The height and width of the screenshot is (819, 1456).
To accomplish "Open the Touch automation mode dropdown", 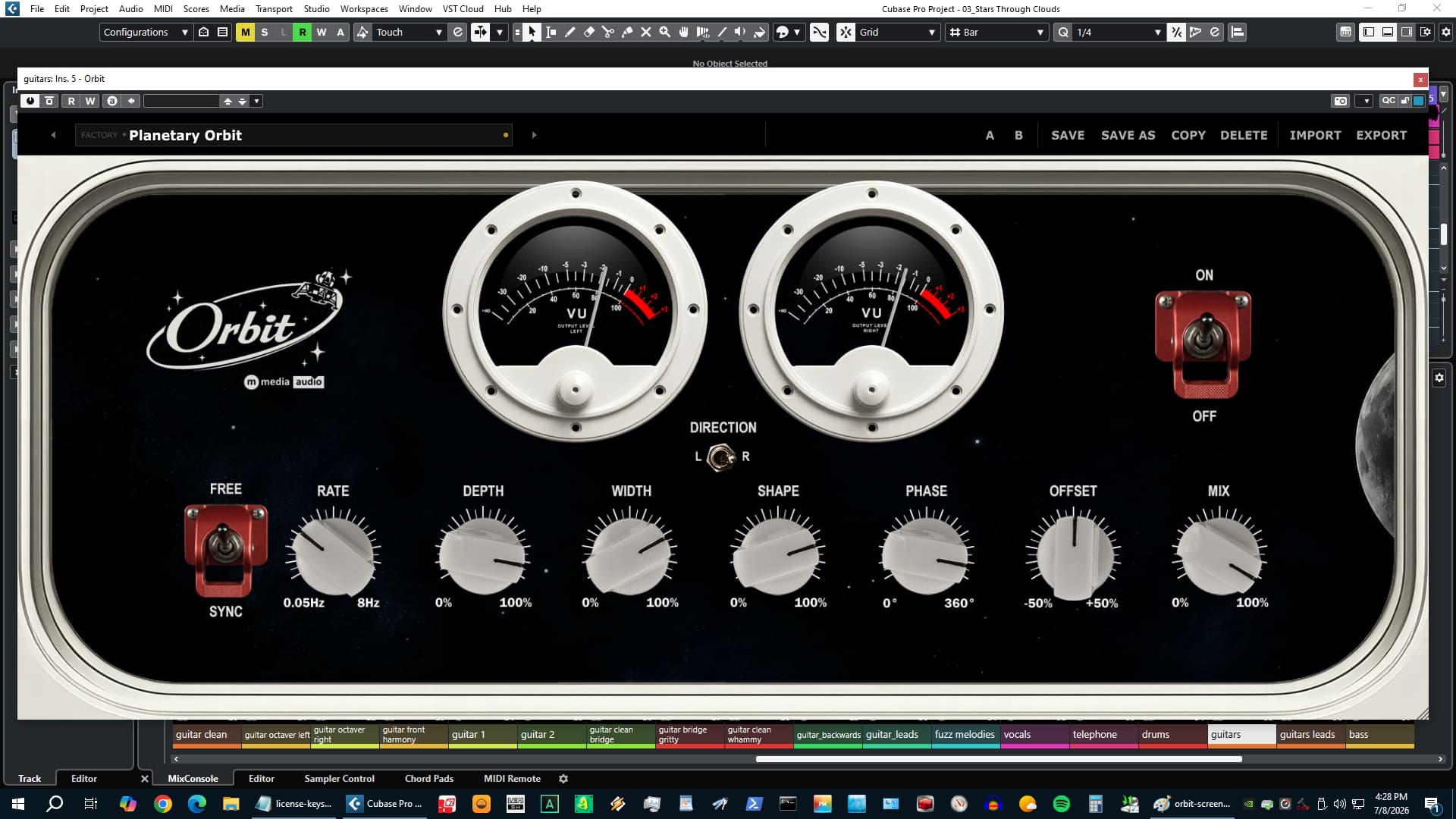I will pos(409,32).
